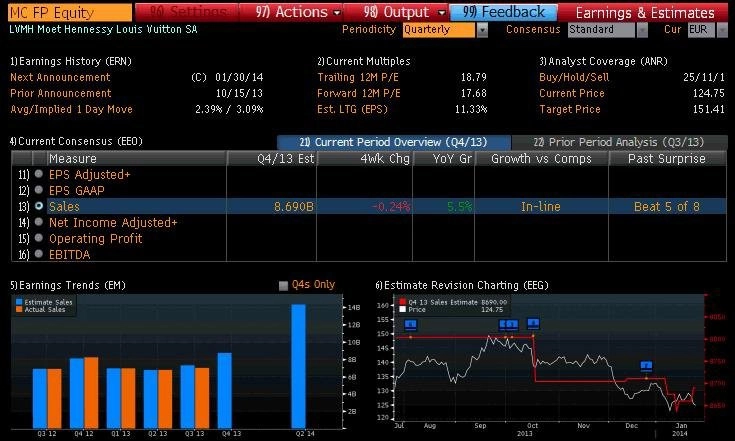Select the Sales radio button

39,206
